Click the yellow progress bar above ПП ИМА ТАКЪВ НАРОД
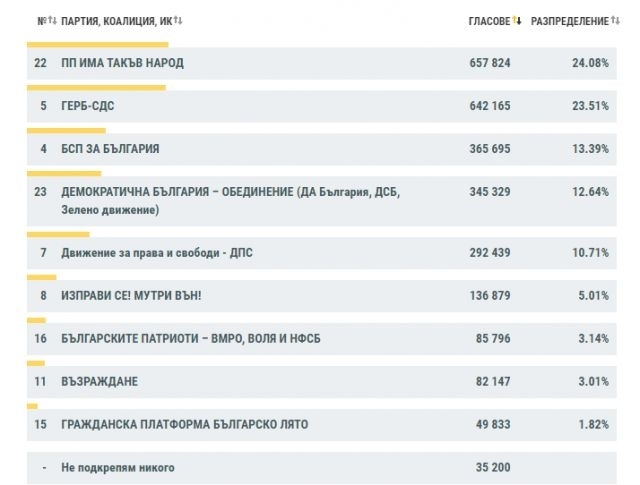Viewport: 640px width, 485px height. point(97,44)
